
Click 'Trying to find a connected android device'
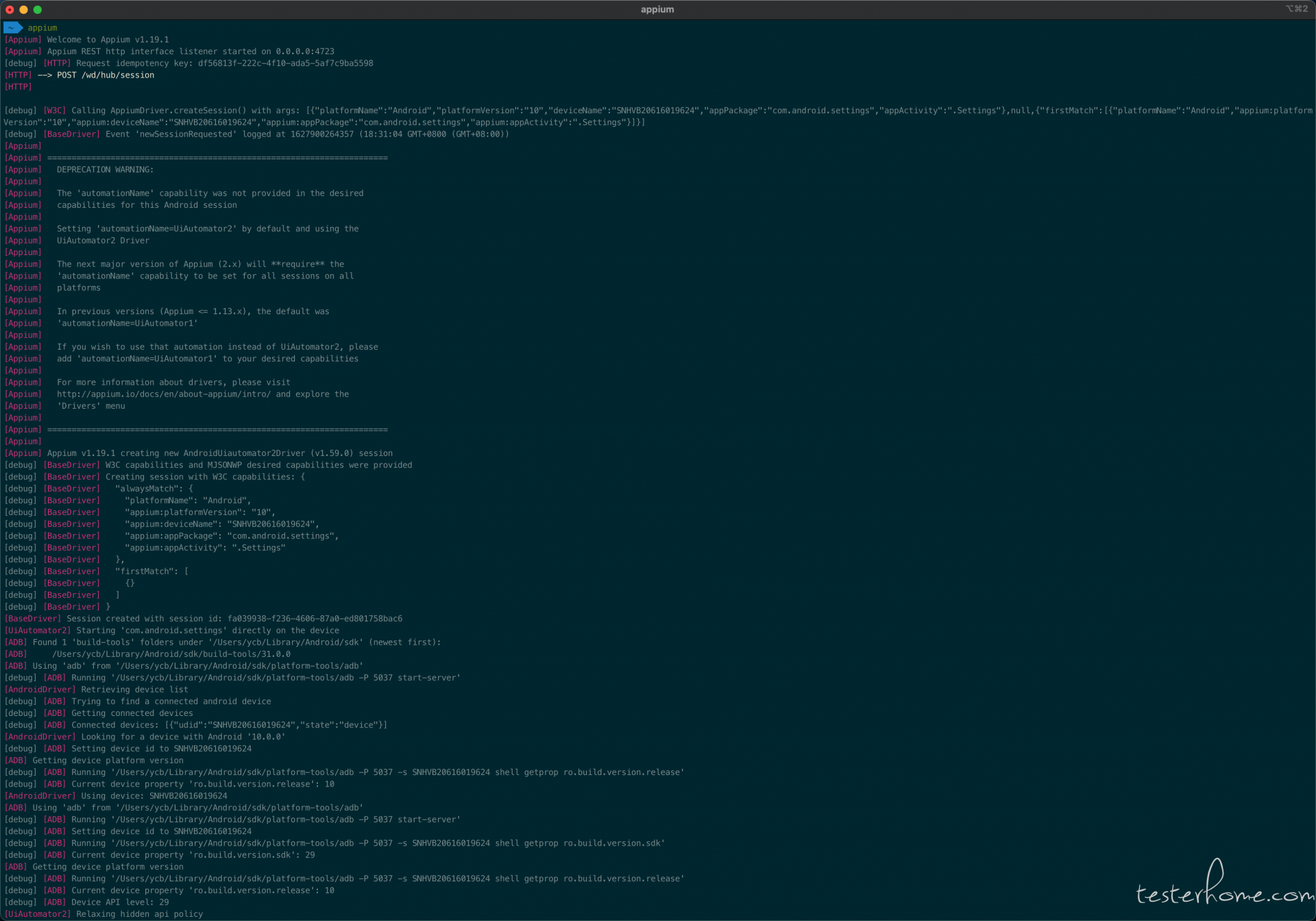171,702
